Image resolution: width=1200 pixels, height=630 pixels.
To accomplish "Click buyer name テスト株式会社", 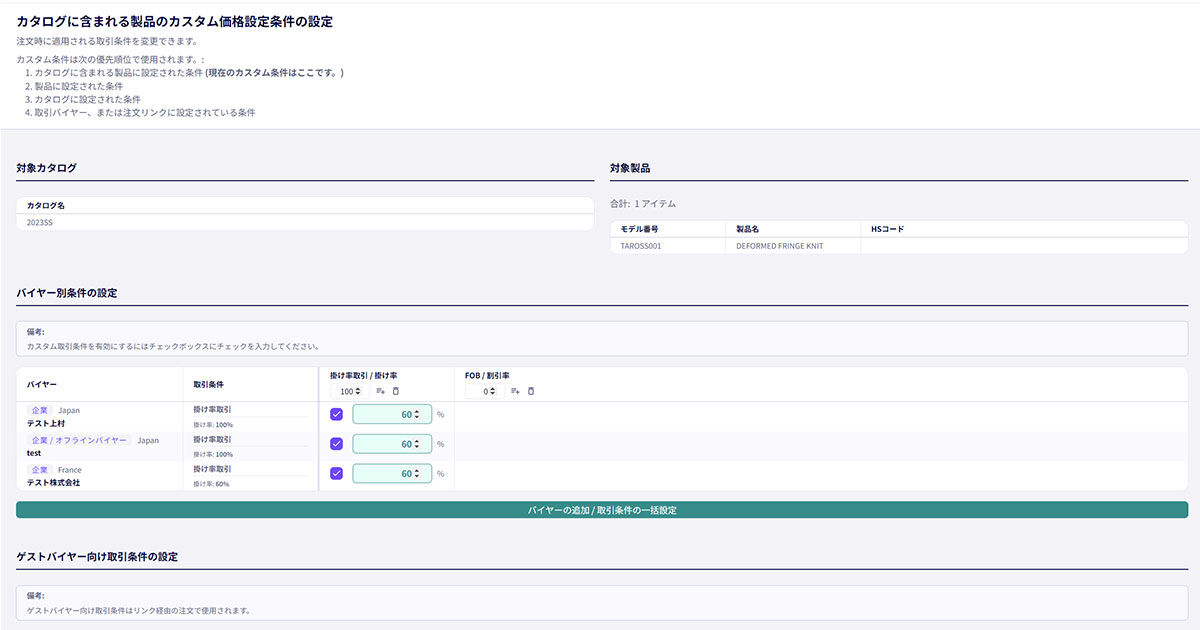I will click(53, 482).
